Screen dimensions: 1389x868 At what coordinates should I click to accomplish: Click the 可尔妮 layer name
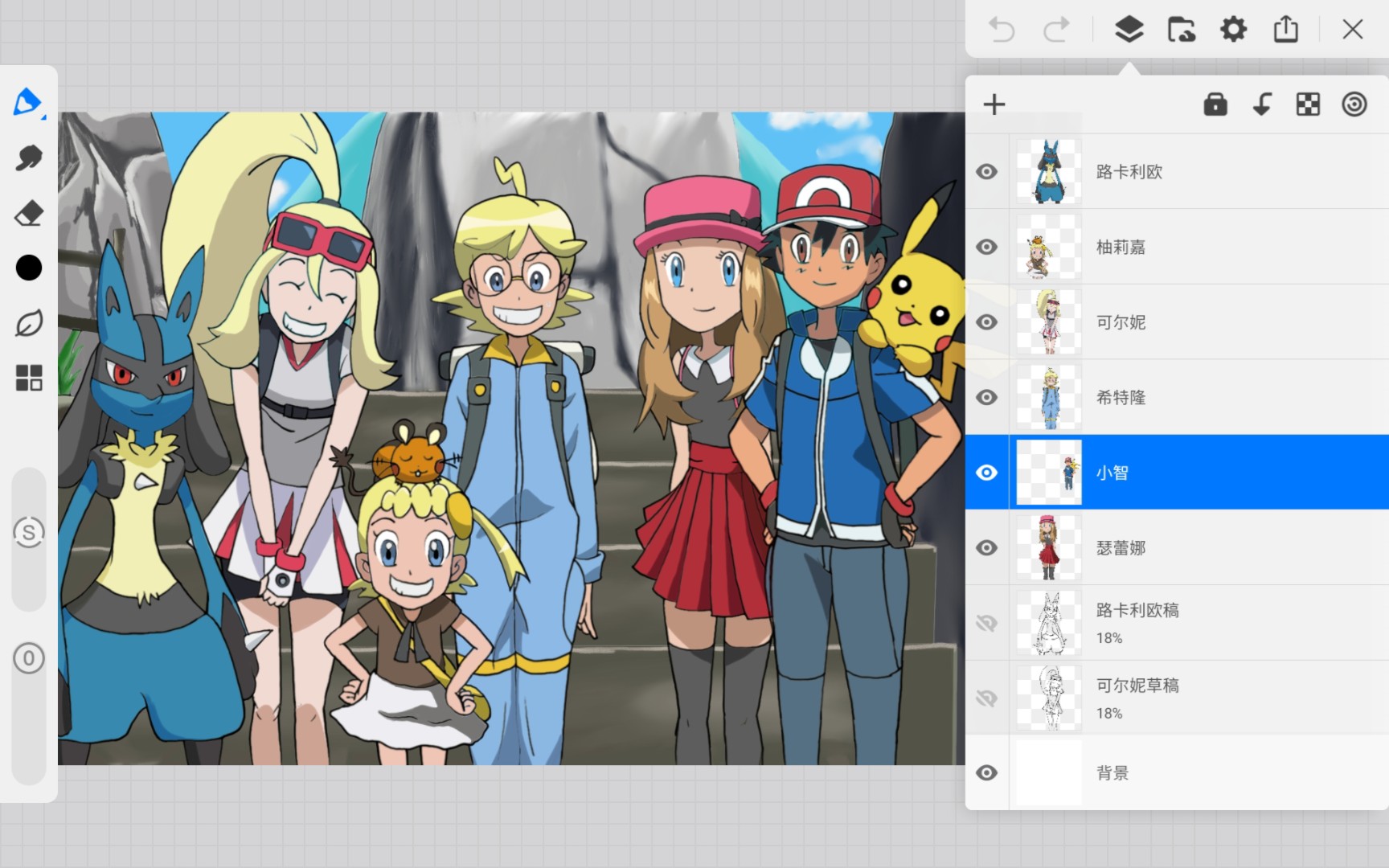[1121, 322]
